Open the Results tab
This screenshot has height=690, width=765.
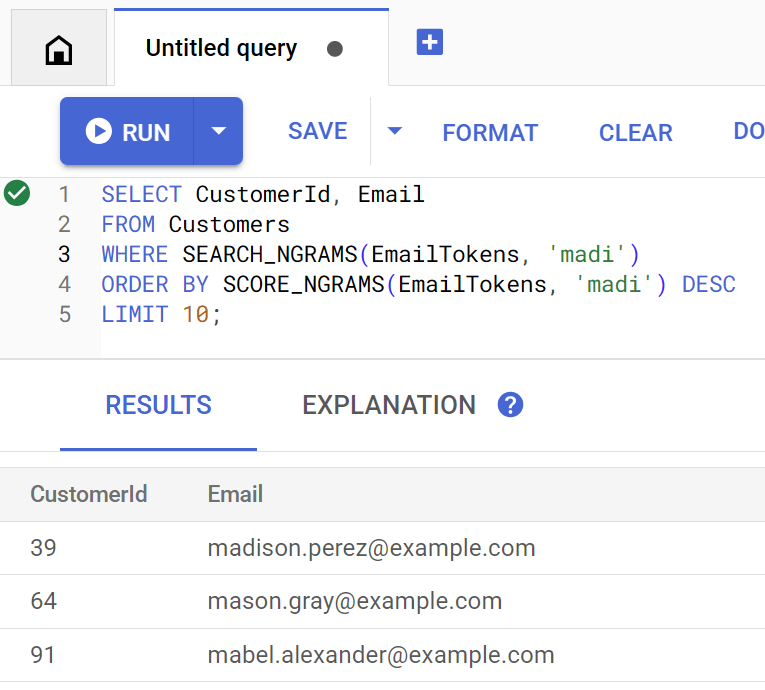click(158, 405)
